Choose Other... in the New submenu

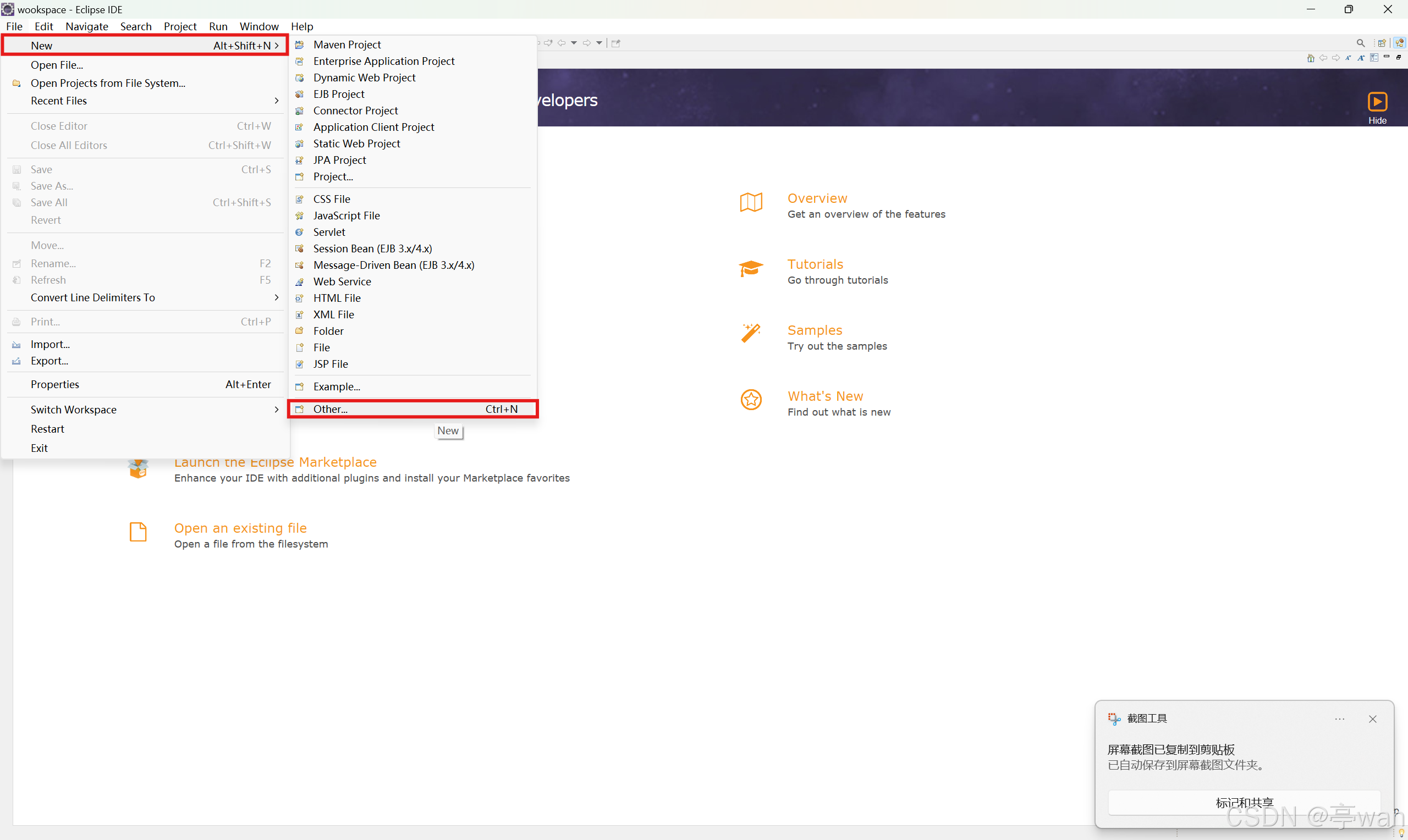point(413,408)
